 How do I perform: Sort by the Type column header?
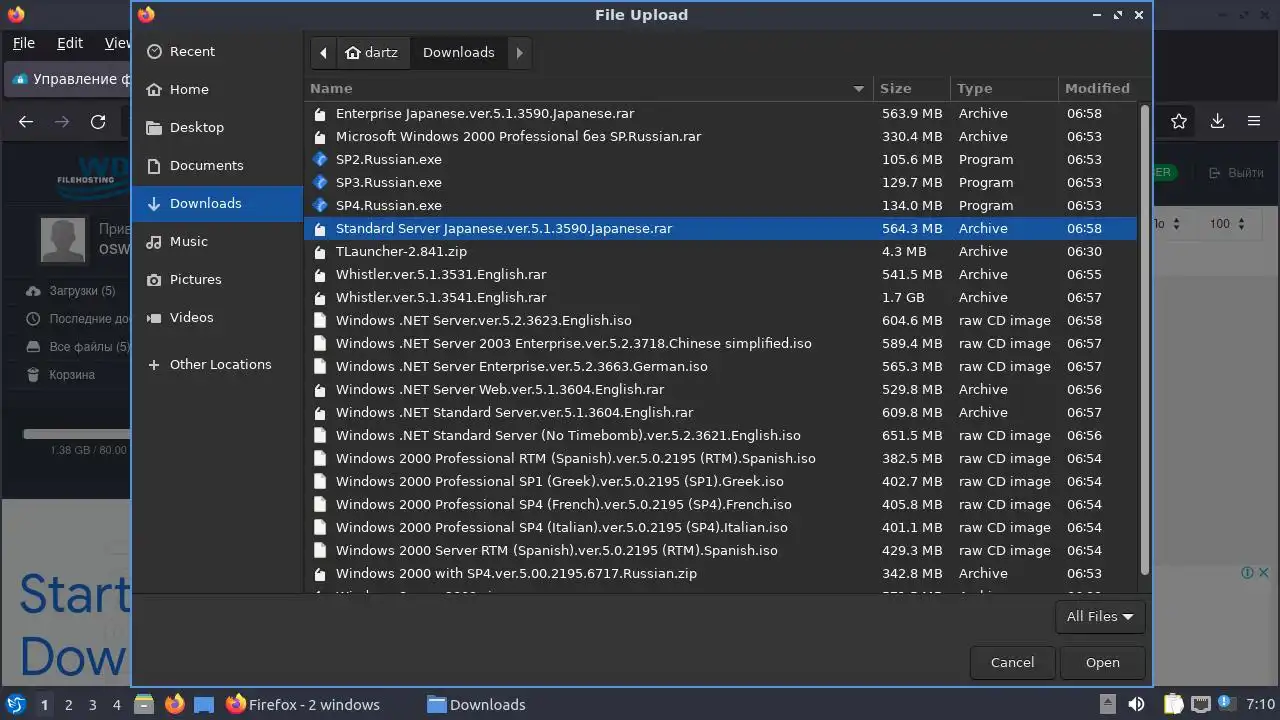(1004, 88)
